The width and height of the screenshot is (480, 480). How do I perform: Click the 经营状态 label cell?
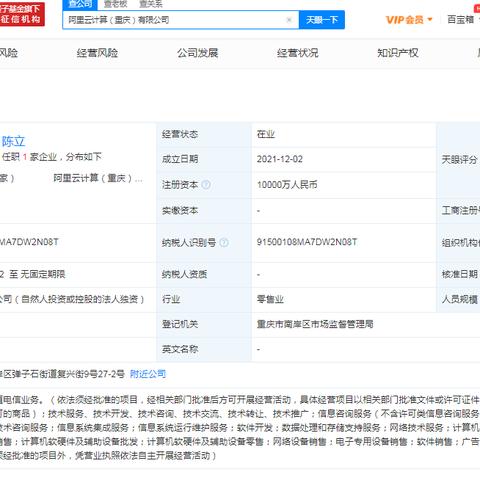click(204, 135)
